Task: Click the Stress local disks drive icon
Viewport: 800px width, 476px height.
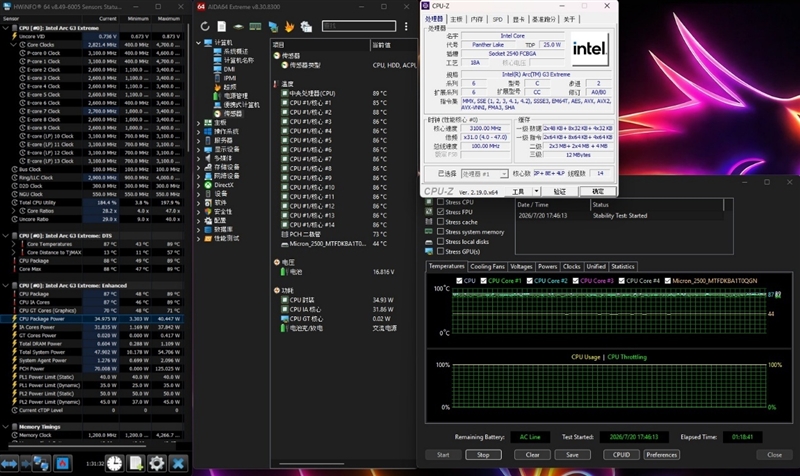Action: pos(429,242)
